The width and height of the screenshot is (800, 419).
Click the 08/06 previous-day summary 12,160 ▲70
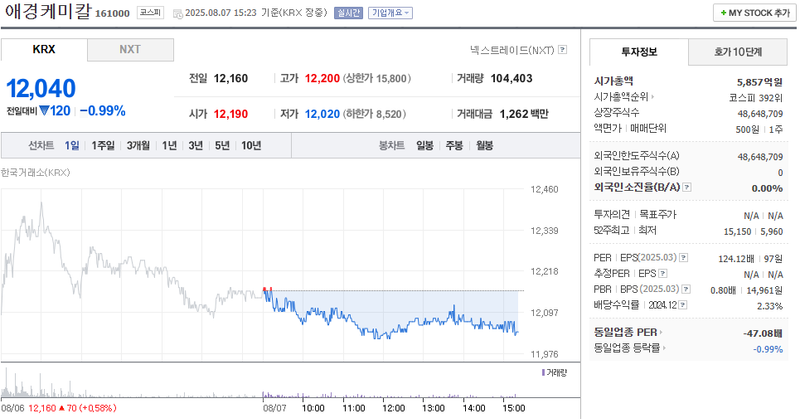72,408
